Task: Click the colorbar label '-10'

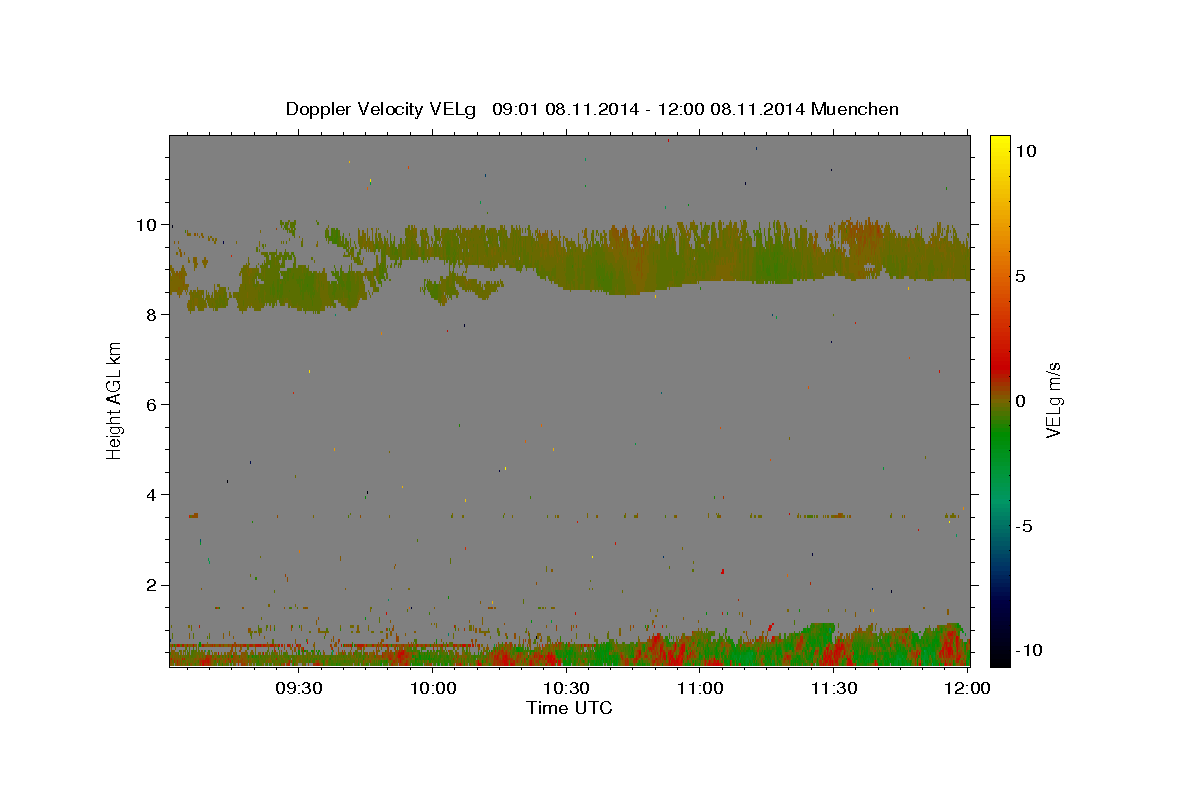Action: click(x=1029, y=650)
